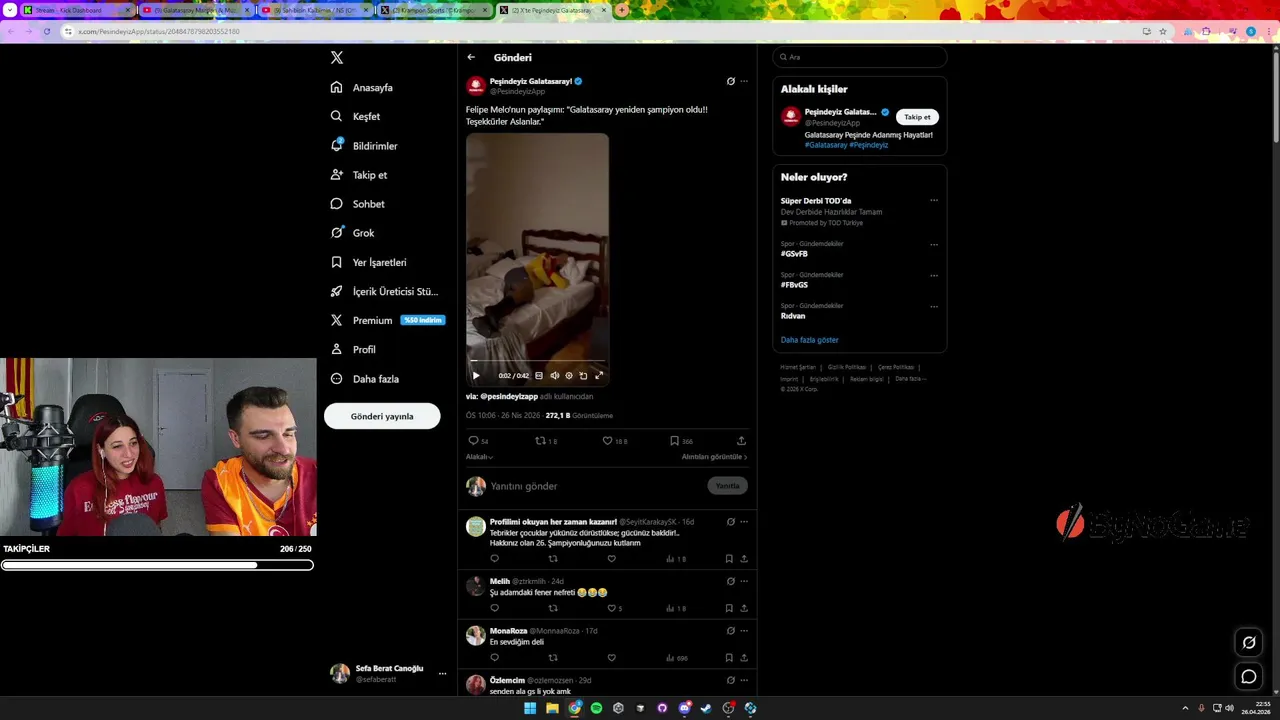Open Grok from sidebar
The width and height of the screenshot is (1280, 720).
coord(352,233)
